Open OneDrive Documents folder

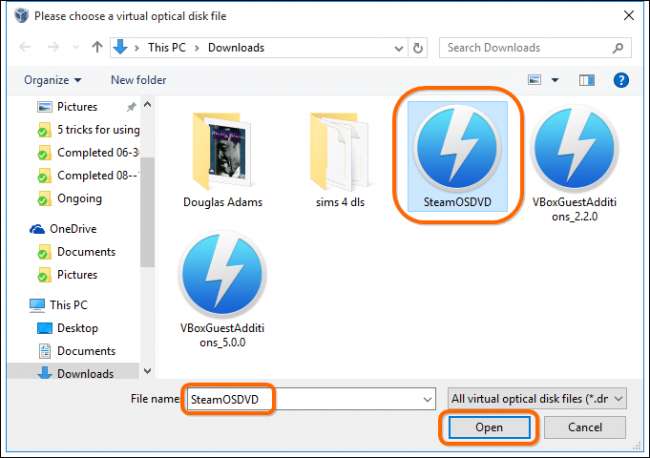click(76, 252)
